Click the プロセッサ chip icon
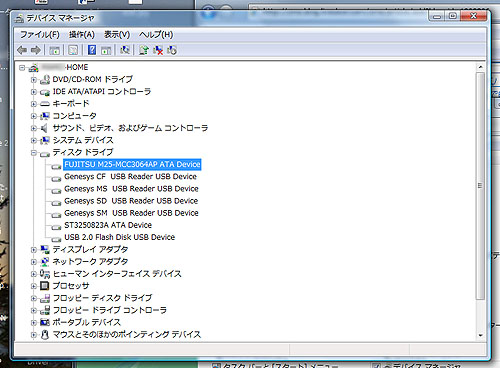Image resolution: width=500 pixels, height=368 pixels. [44, 286]
